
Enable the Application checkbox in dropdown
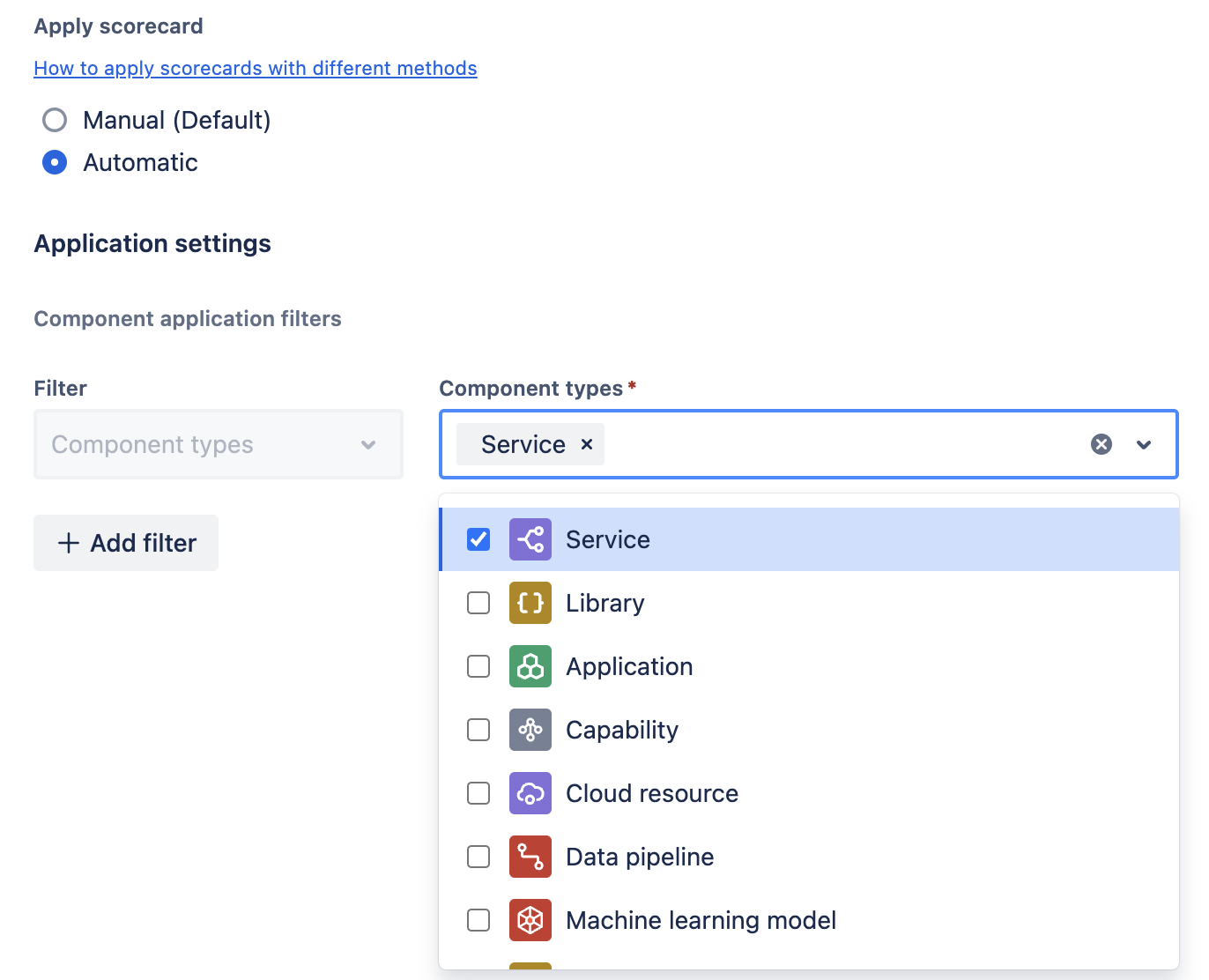point(478,666)
